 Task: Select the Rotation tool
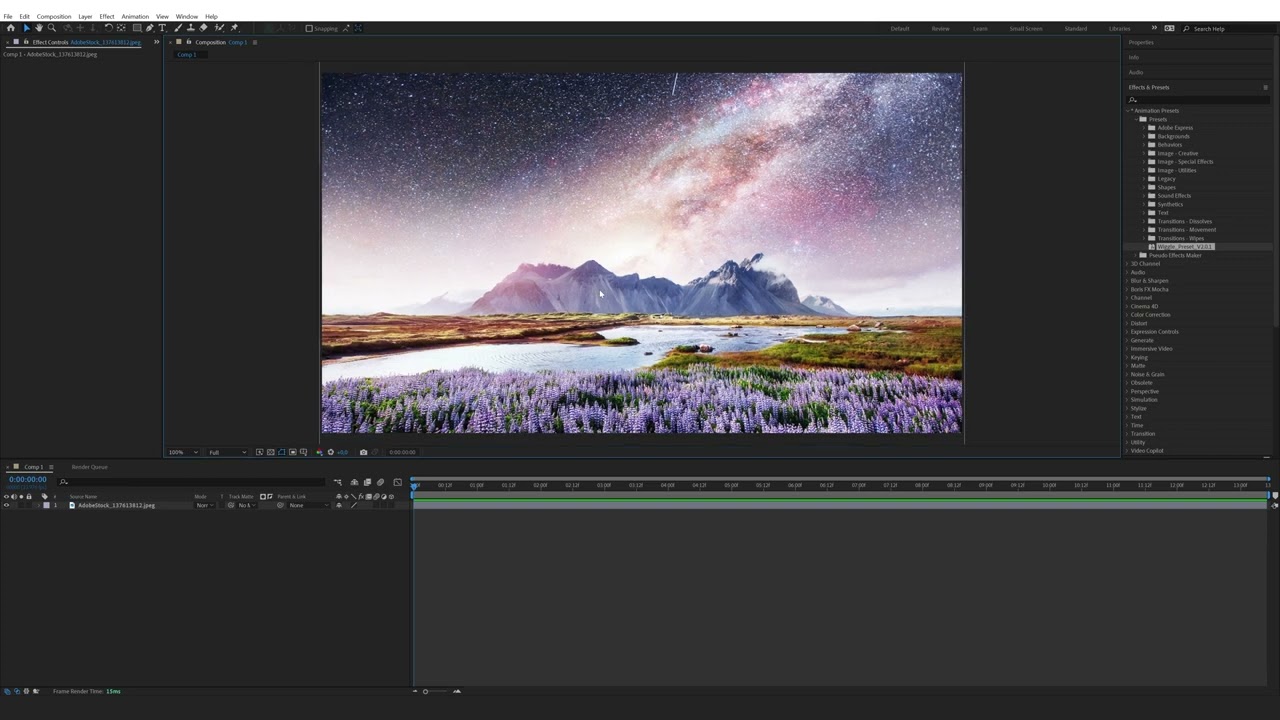109,28
